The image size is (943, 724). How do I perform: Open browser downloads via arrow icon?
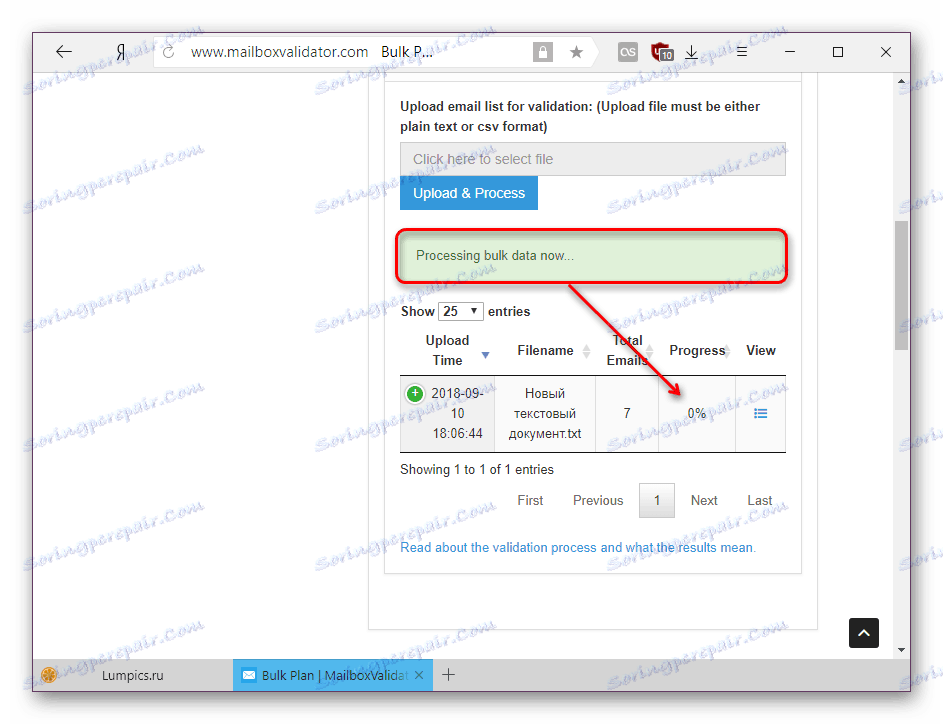tap(691, 51)
